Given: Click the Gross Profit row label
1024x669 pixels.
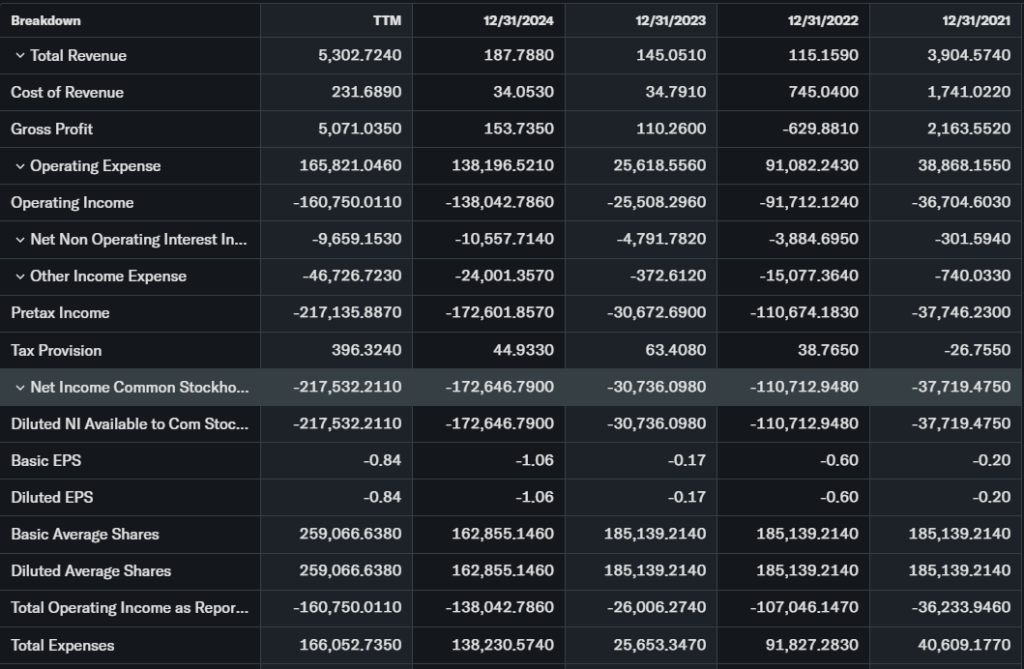Looking at the screenshot, I should coord(52,130).
